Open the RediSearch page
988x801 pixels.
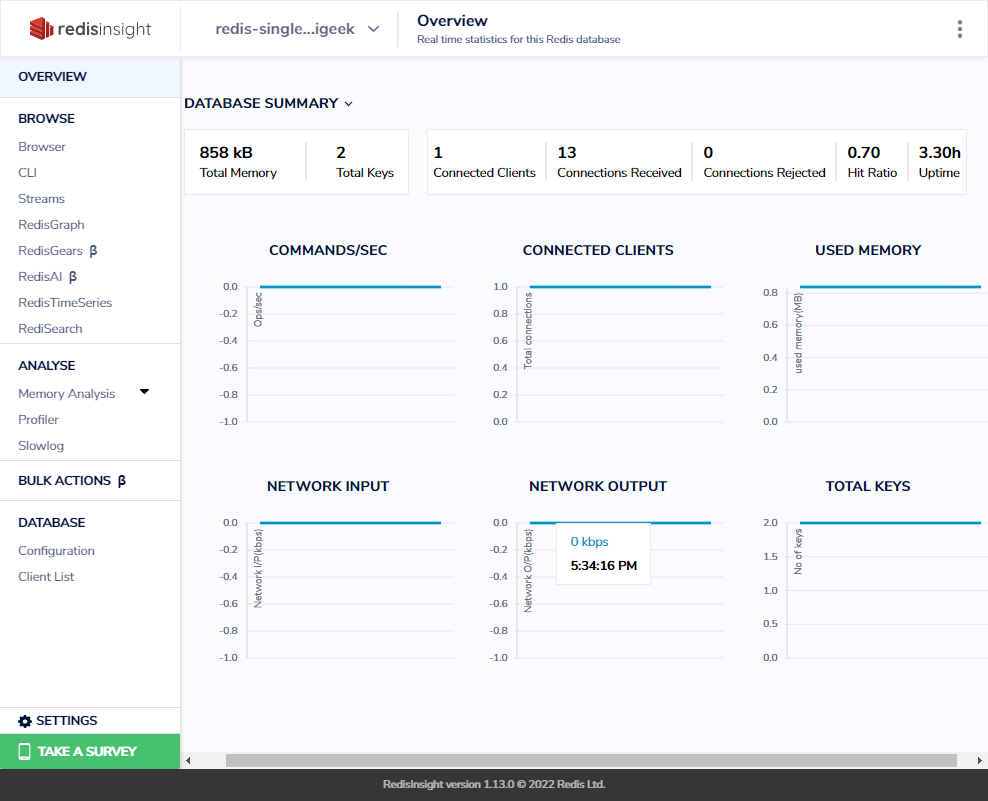click(x=50, y=328)
